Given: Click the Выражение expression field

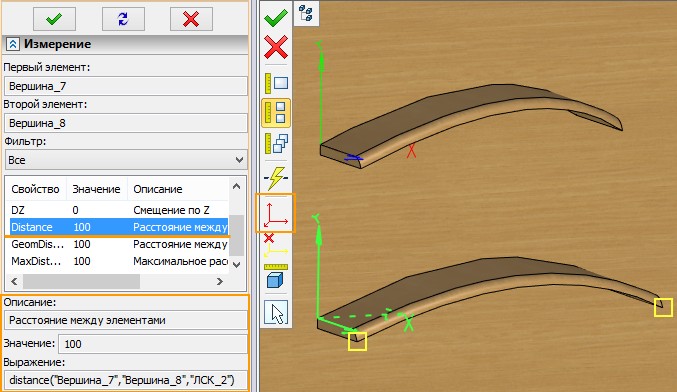Looking at the screenshot, I should 126,380.
